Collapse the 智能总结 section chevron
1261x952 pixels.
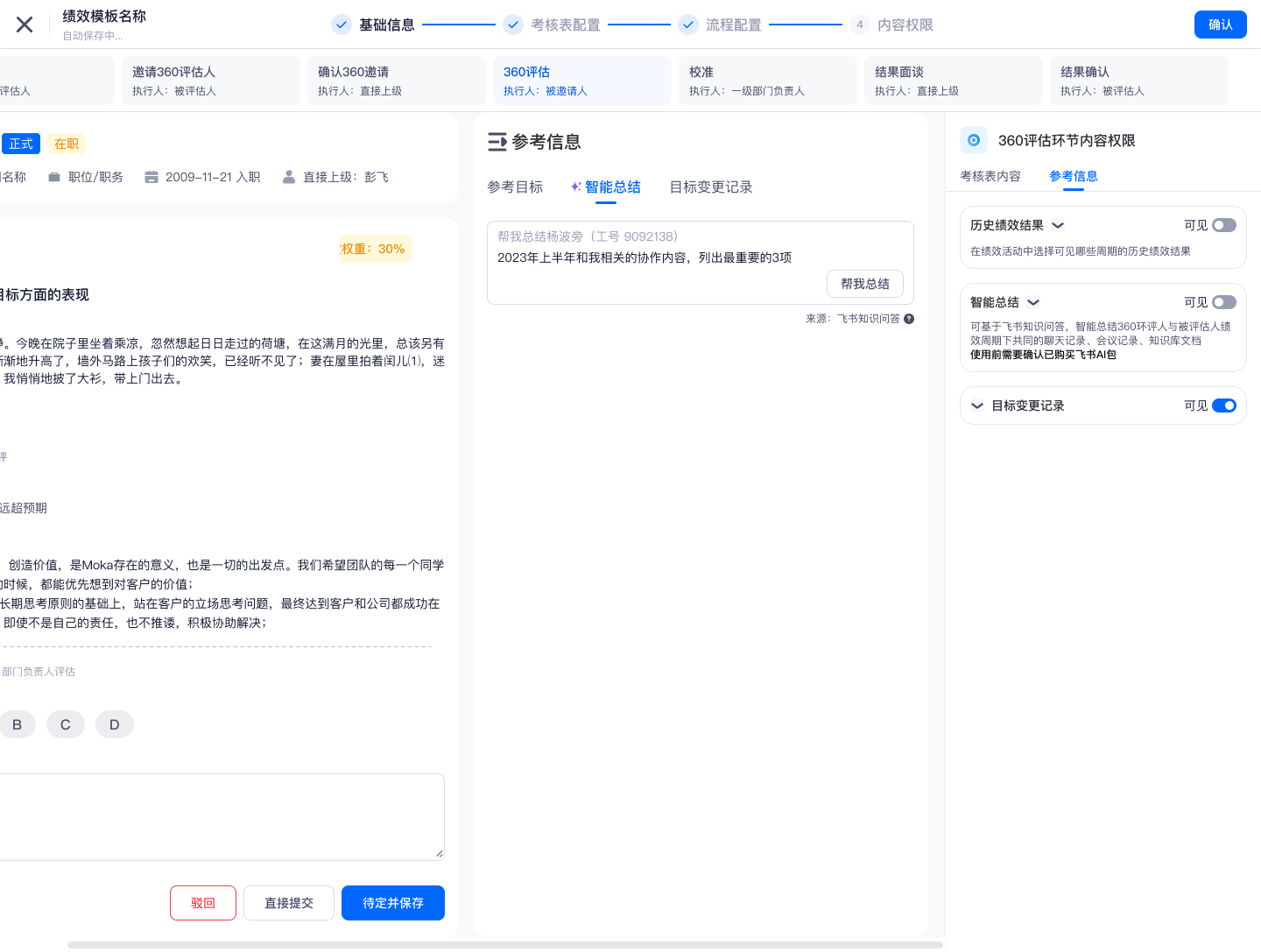[1033, 302]
